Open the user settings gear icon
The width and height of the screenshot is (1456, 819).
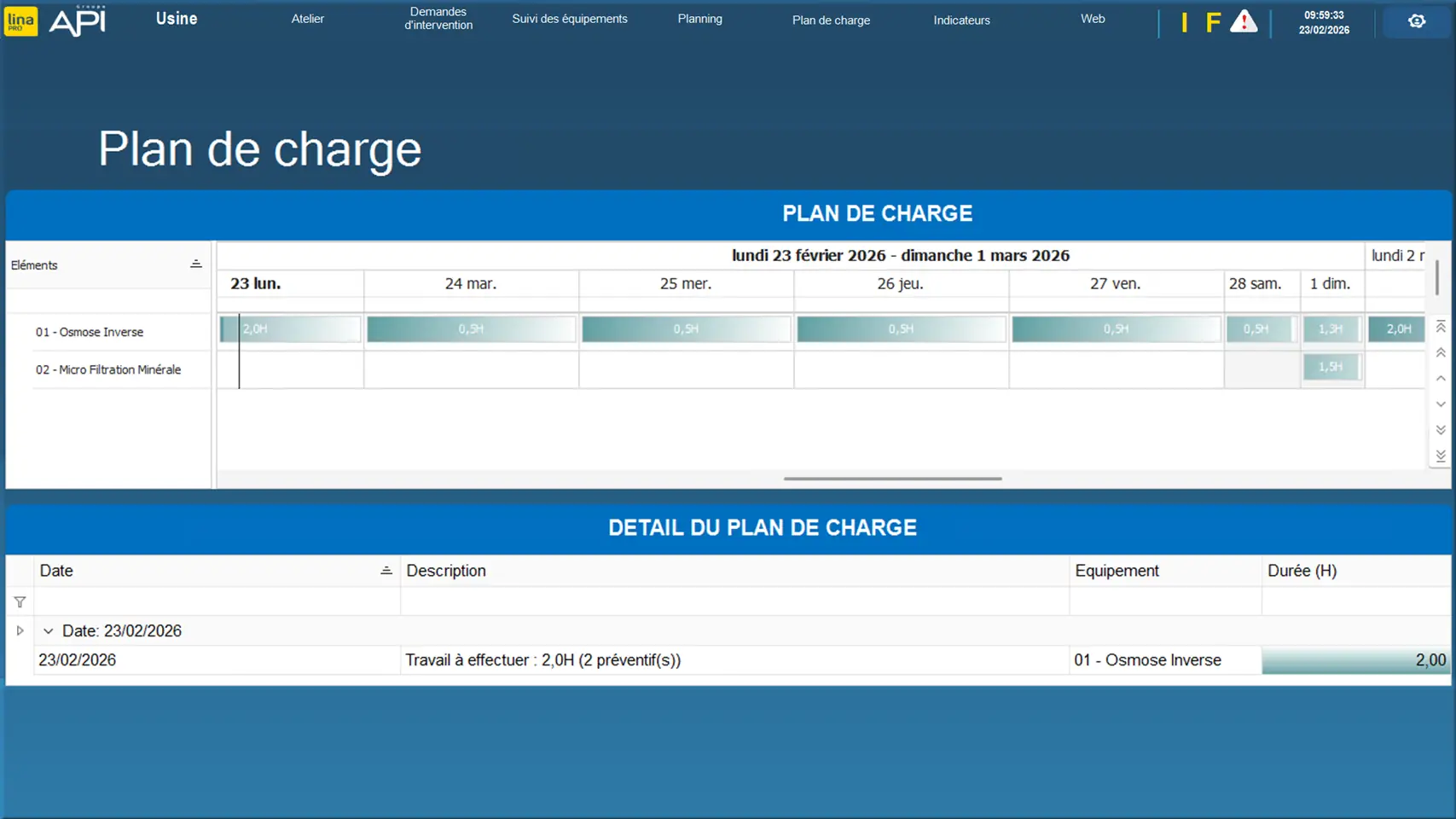1416,21
